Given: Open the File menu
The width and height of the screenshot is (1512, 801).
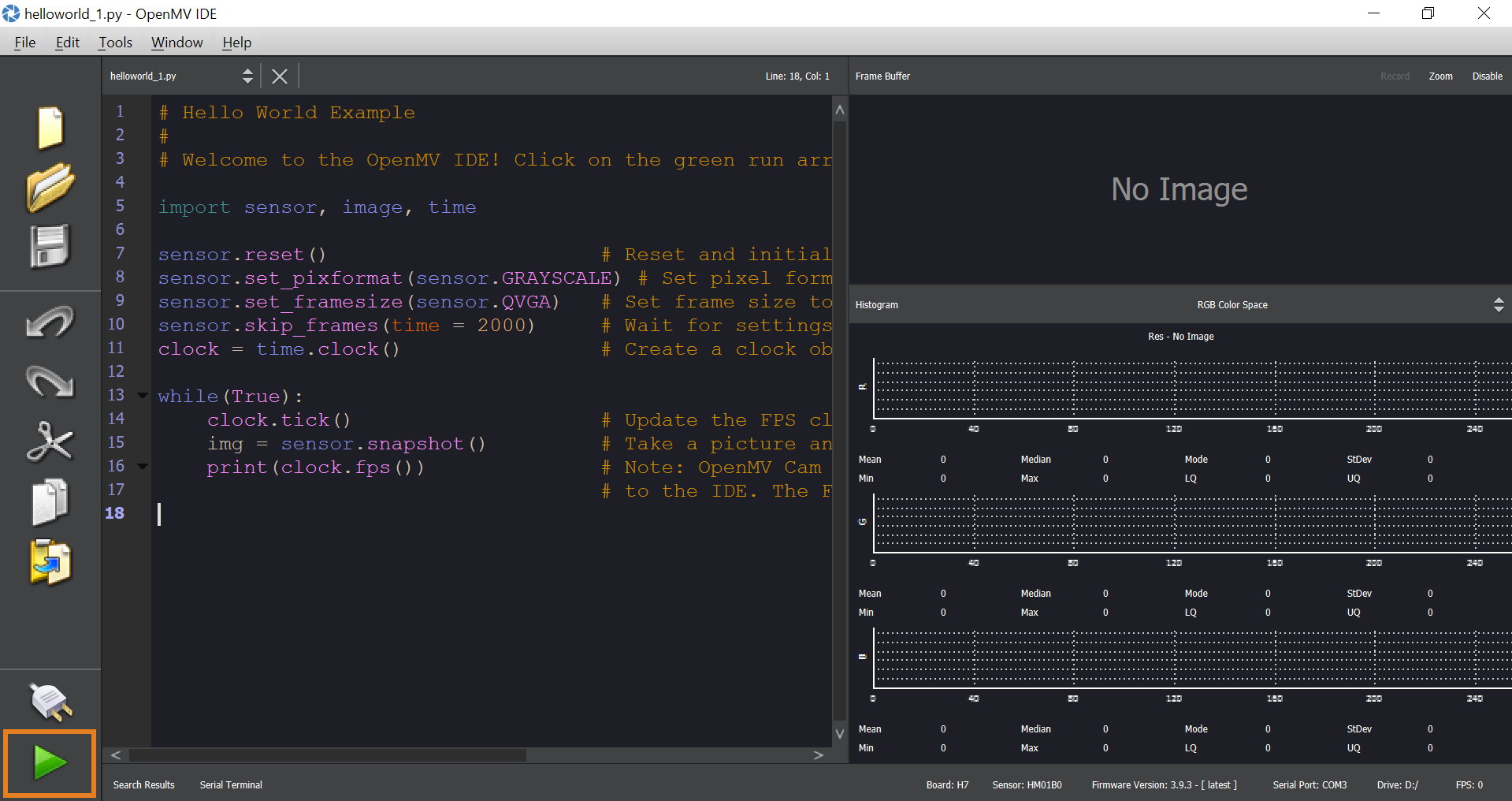Looking at the screenshot, I should [x=25, y=43].
